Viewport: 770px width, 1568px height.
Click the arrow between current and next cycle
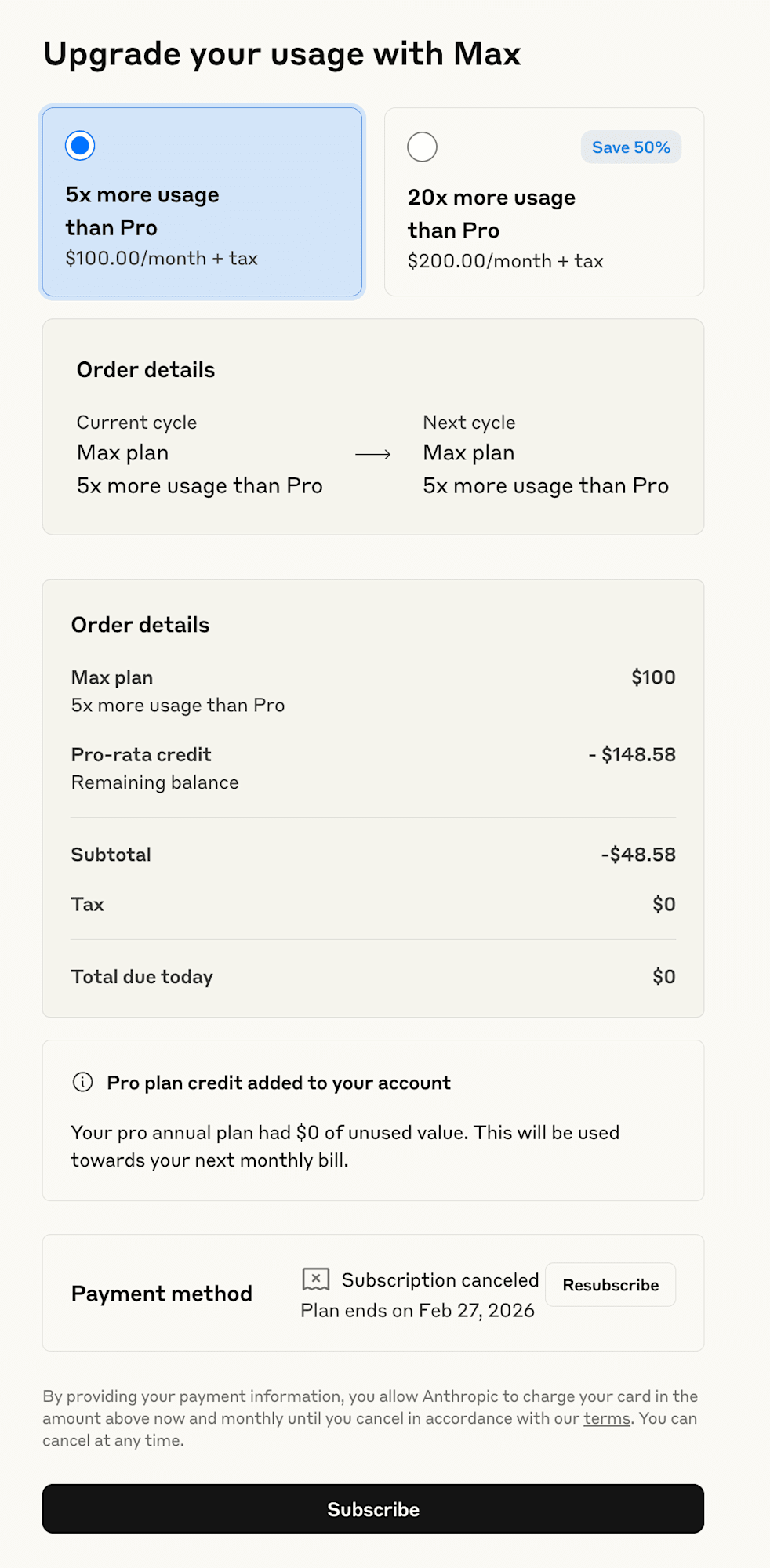[373, 454]
